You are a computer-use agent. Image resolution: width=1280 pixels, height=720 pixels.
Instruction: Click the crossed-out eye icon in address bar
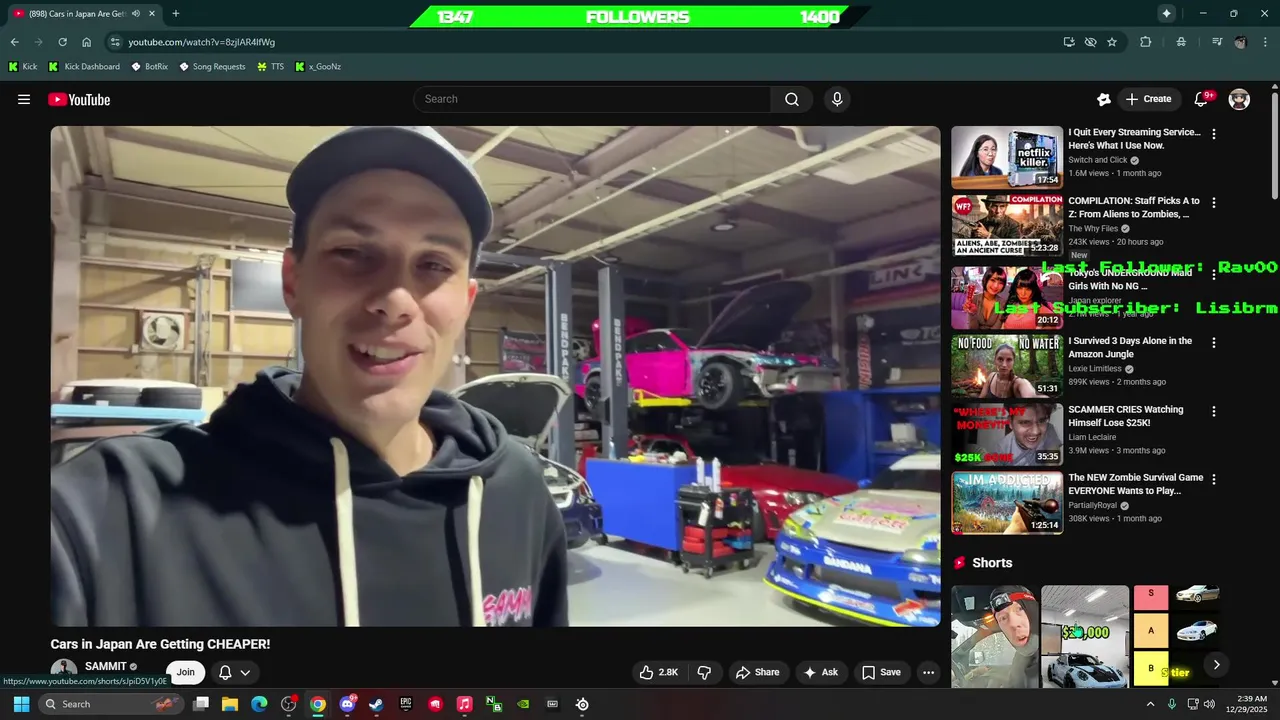[1091, 42]
